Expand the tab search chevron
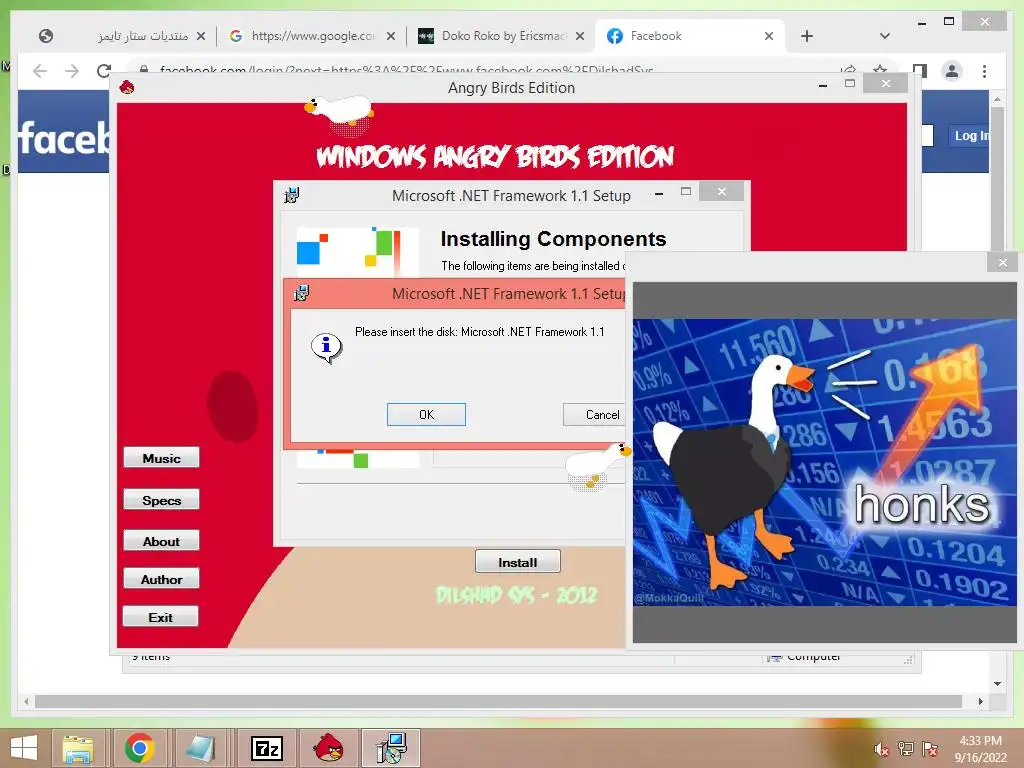 click(x=884, y=36)
